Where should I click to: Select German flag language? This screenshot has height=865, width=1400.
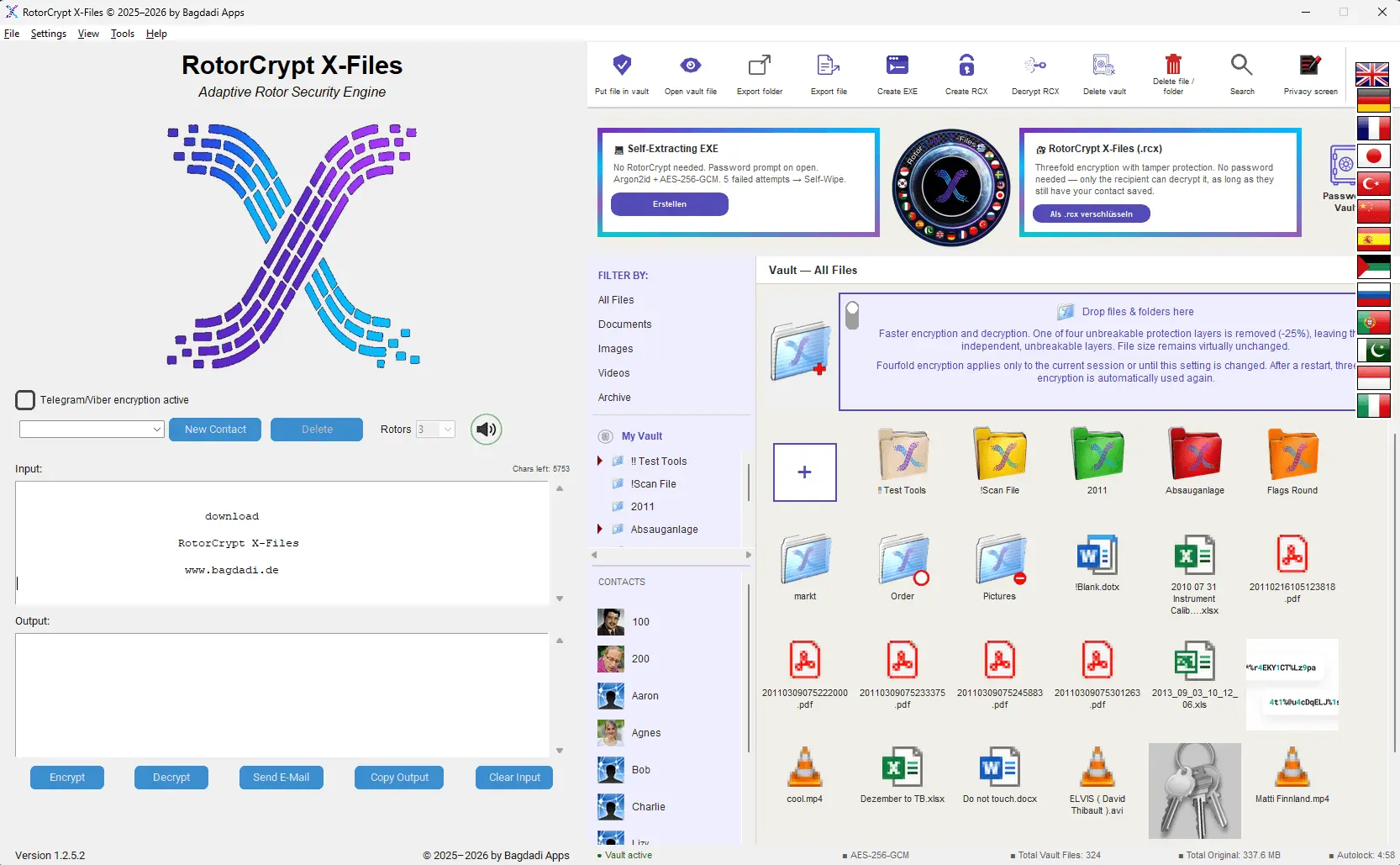pyautogui.click(x=1373, y=101)
